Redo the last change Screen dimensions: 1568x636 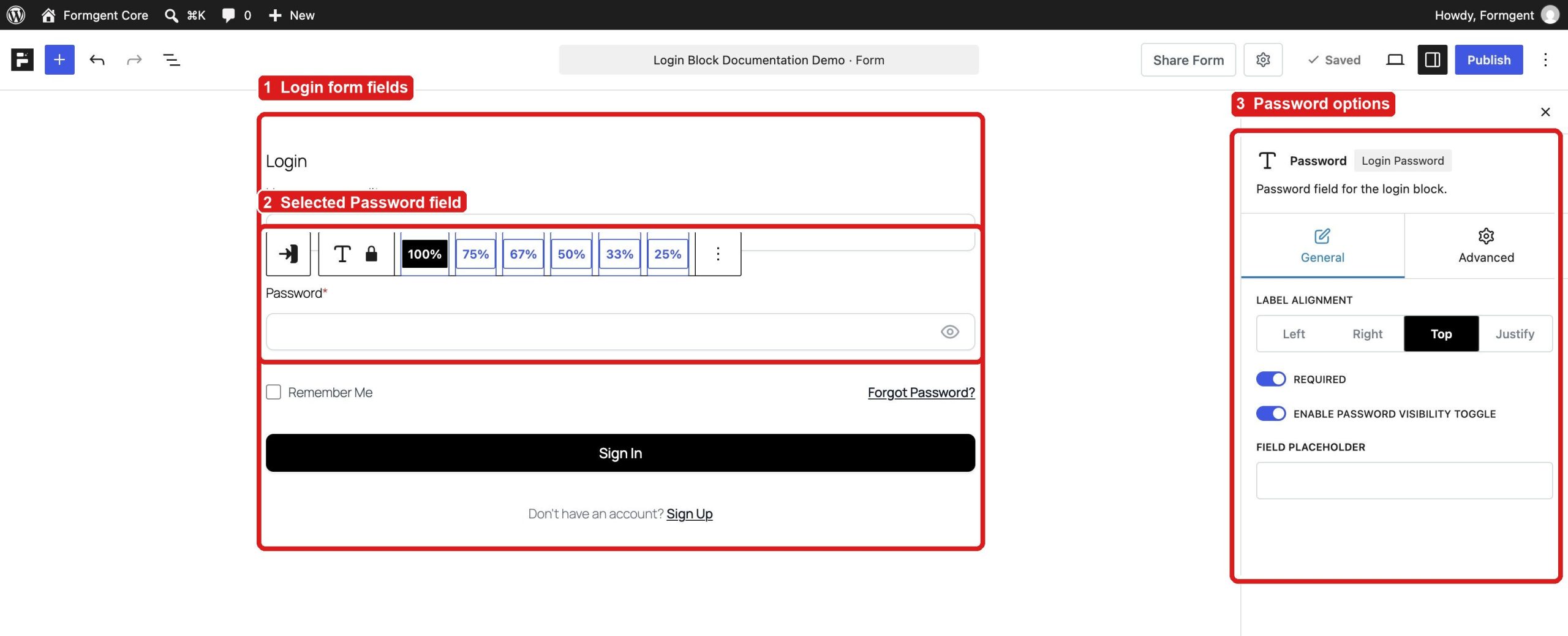134,59
